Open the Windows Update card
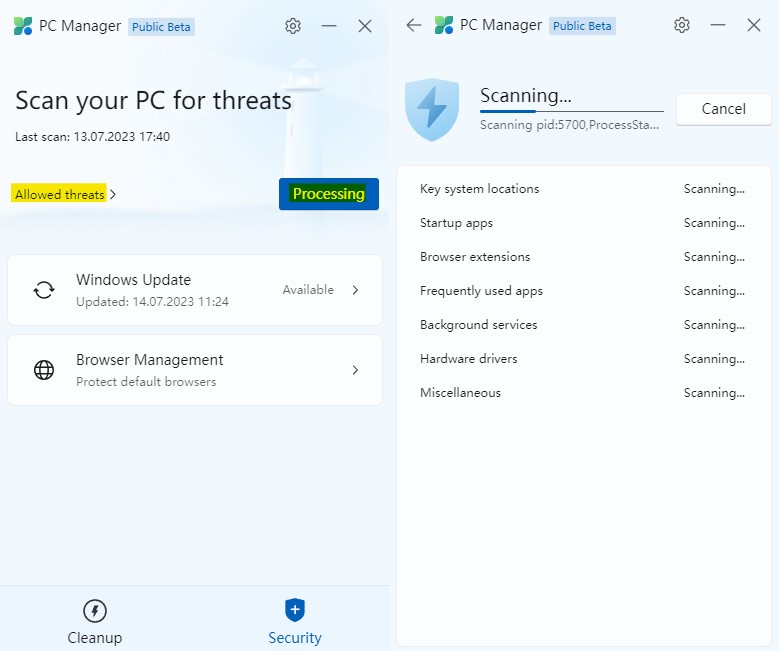The height and width of the screenshot is (651, 779). [195, 290]
